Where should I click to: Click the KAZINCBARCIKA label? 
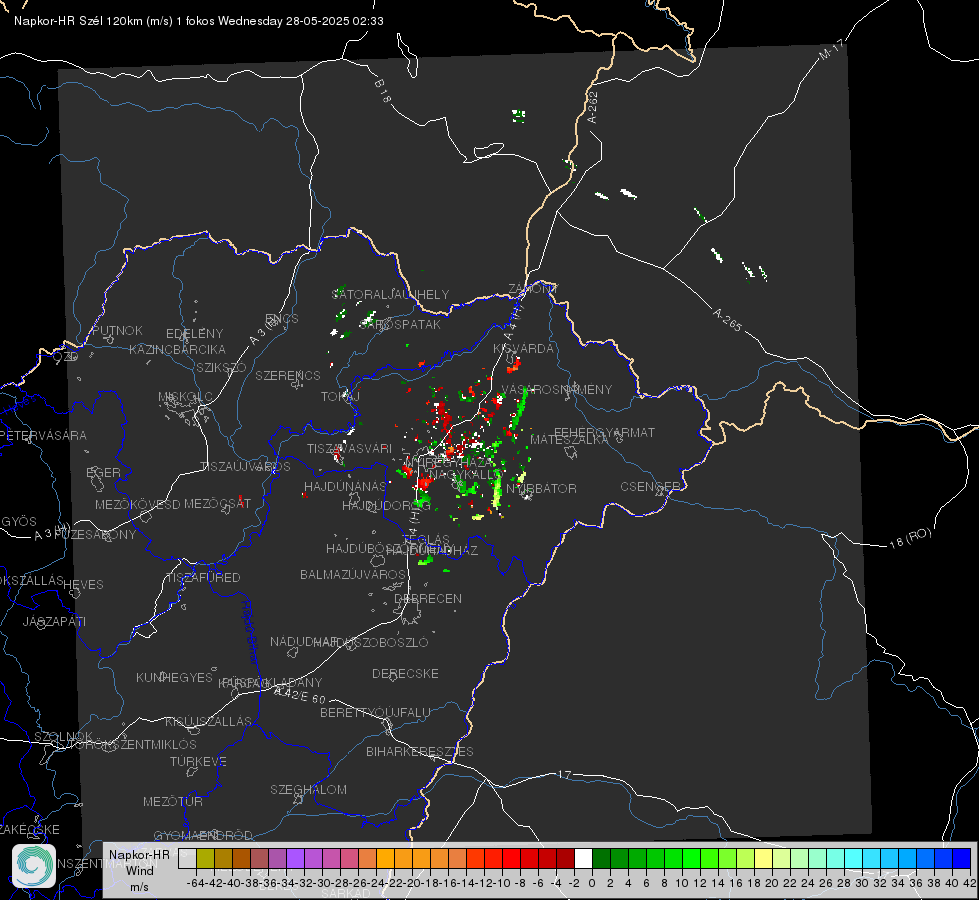tap(177, 350)
